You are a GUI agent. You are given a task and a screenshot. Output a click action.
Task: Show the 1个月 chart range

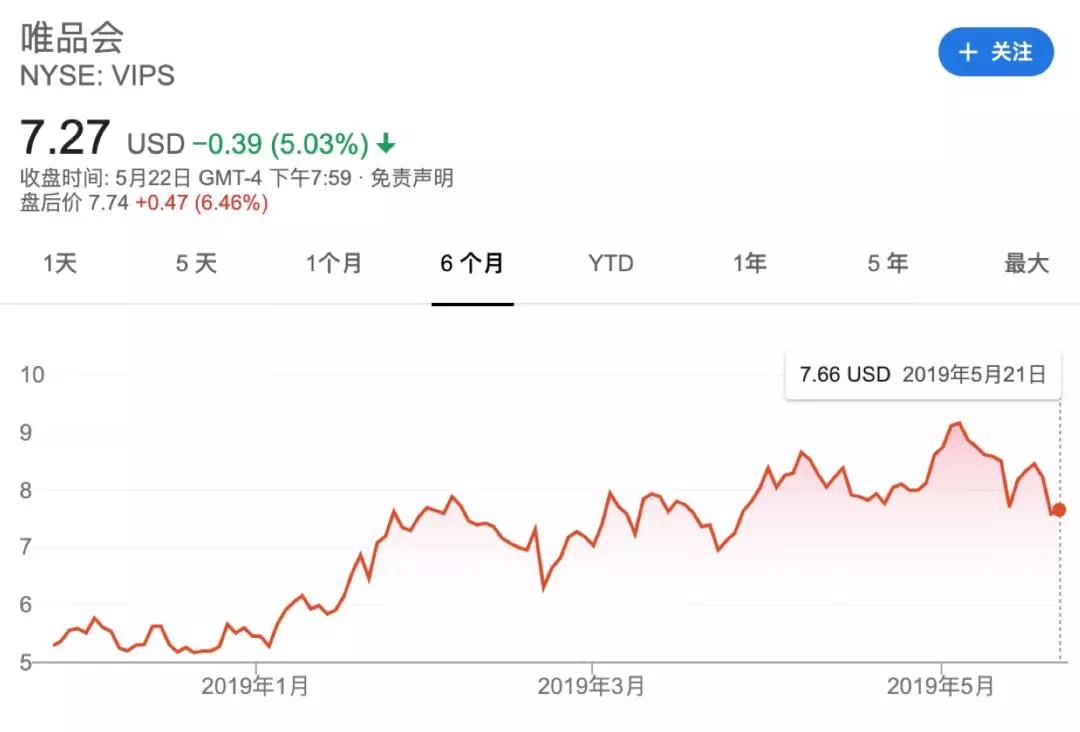(x=334, y=264)
